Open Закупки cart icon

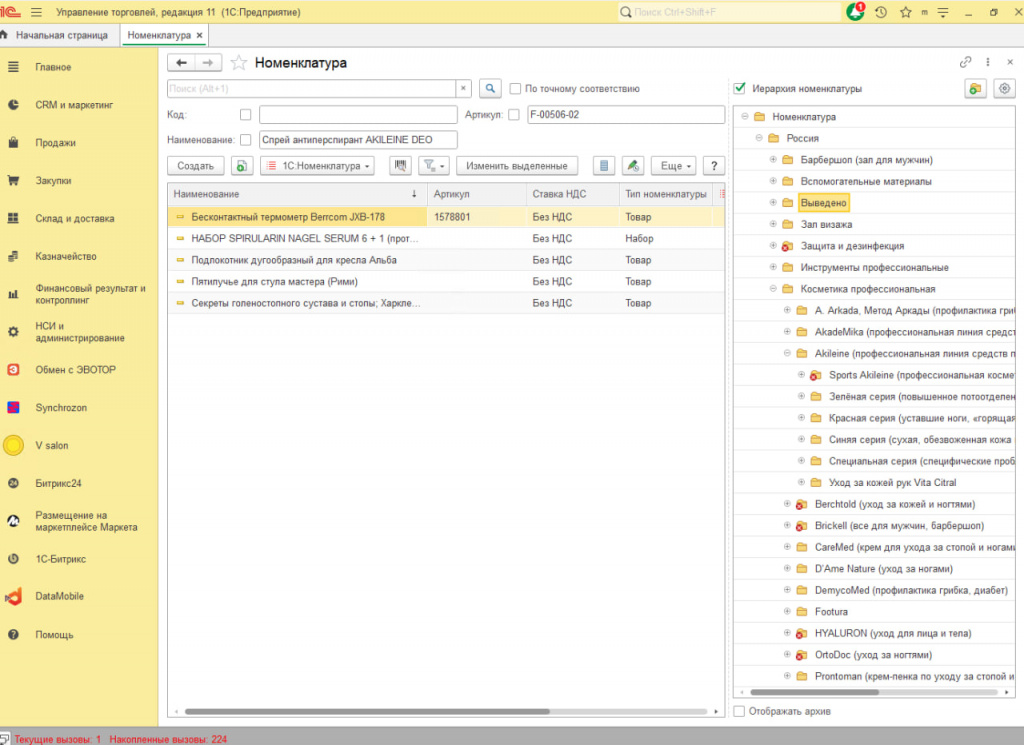pyautogui.click(x=13, y=181)
